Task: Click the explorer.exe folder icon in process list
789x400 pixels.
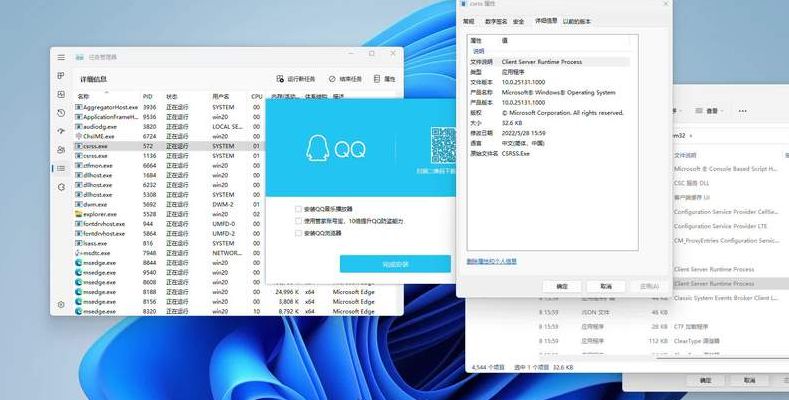Action: click(x=78, y=214)
